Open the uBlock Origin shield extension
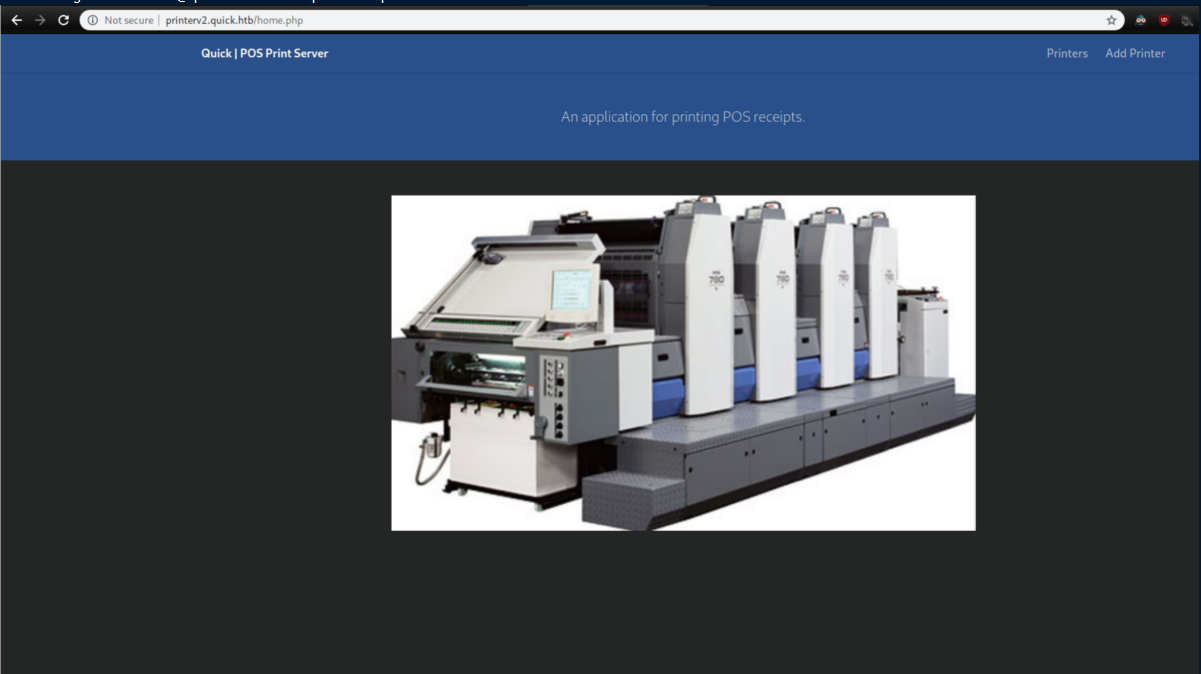 1164,20
